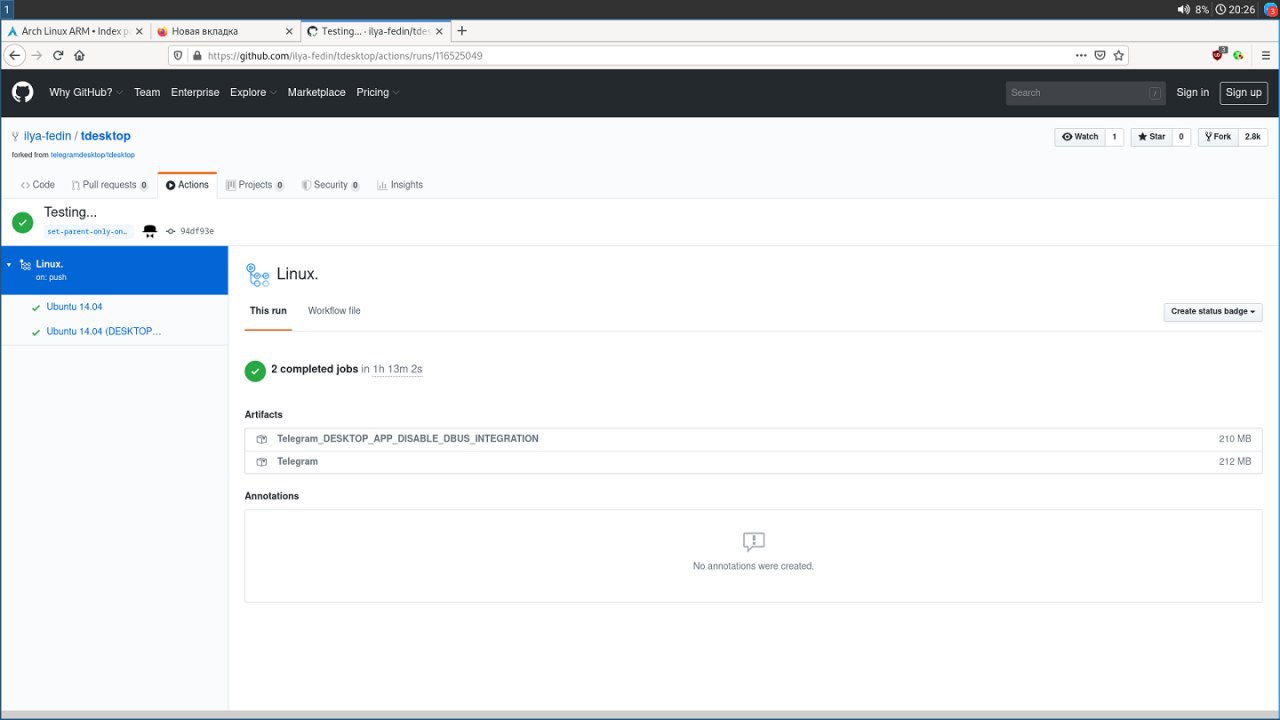The width and height of the screenshot is (1280, 720).
Task: Open Create status badge dropdown
Action: click(1213, 312)
